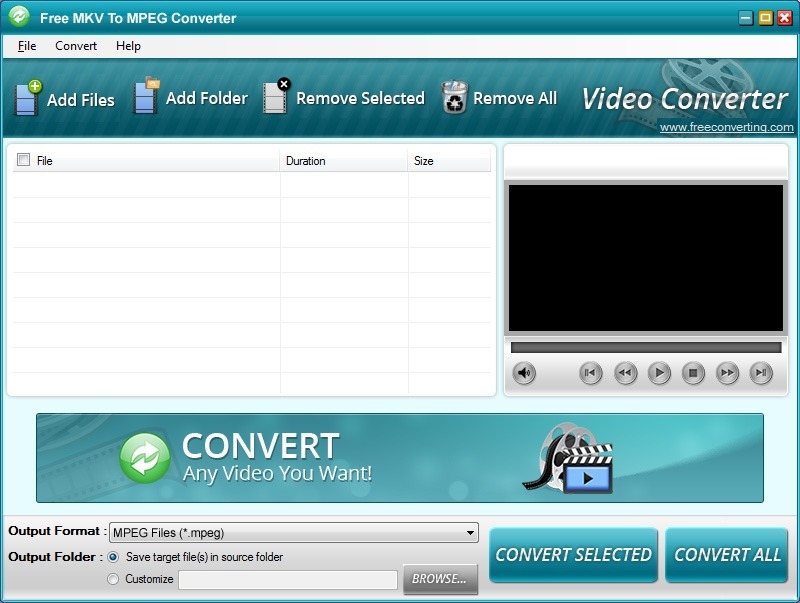The height and width of the screenshot is (603, 800).
Task: Open the File menu
Action: pyautogui.click(x=25, y=46)
